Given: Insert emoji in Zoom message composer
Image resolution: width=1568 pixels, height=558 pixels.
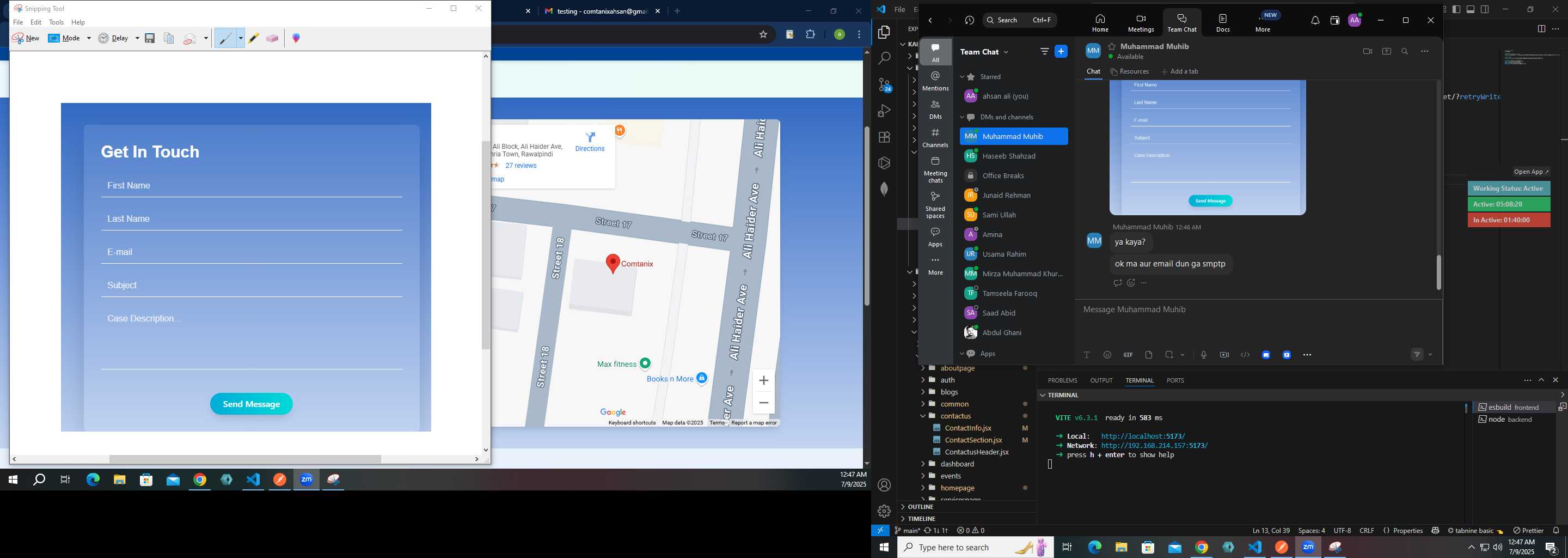Looking at the screenshot, I should (x=1107, y=355).
